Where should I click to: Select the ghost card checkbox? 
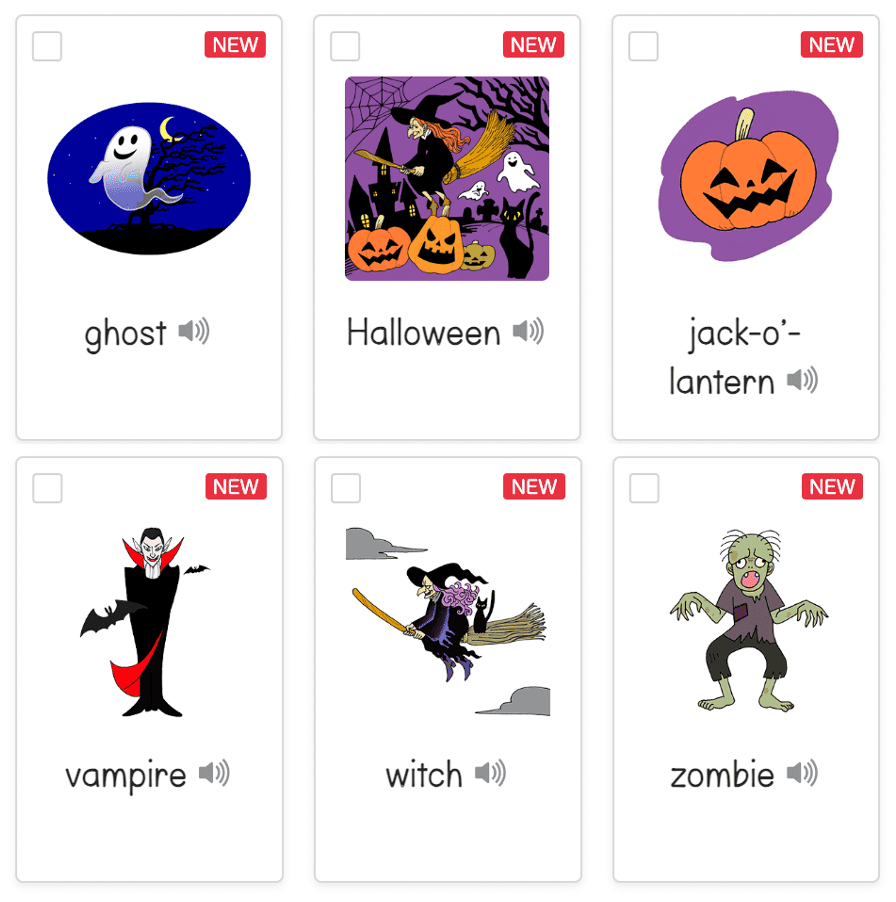(x=47, y=46)
